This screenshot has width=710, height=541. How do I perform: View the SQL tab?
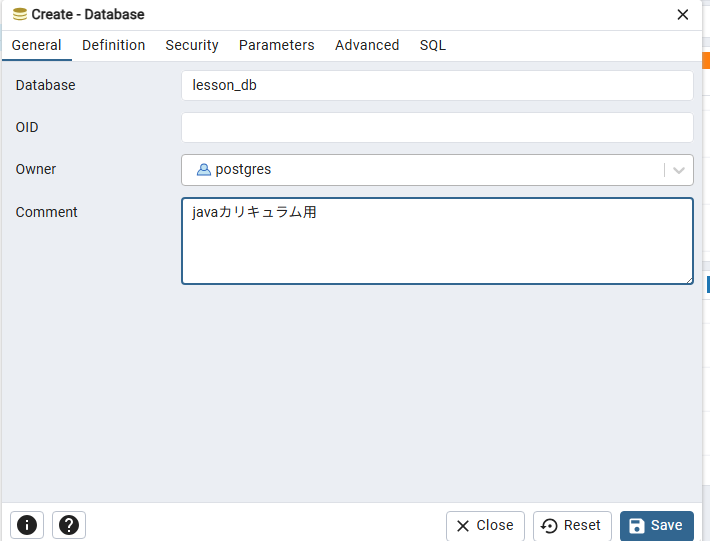[433, 45]
